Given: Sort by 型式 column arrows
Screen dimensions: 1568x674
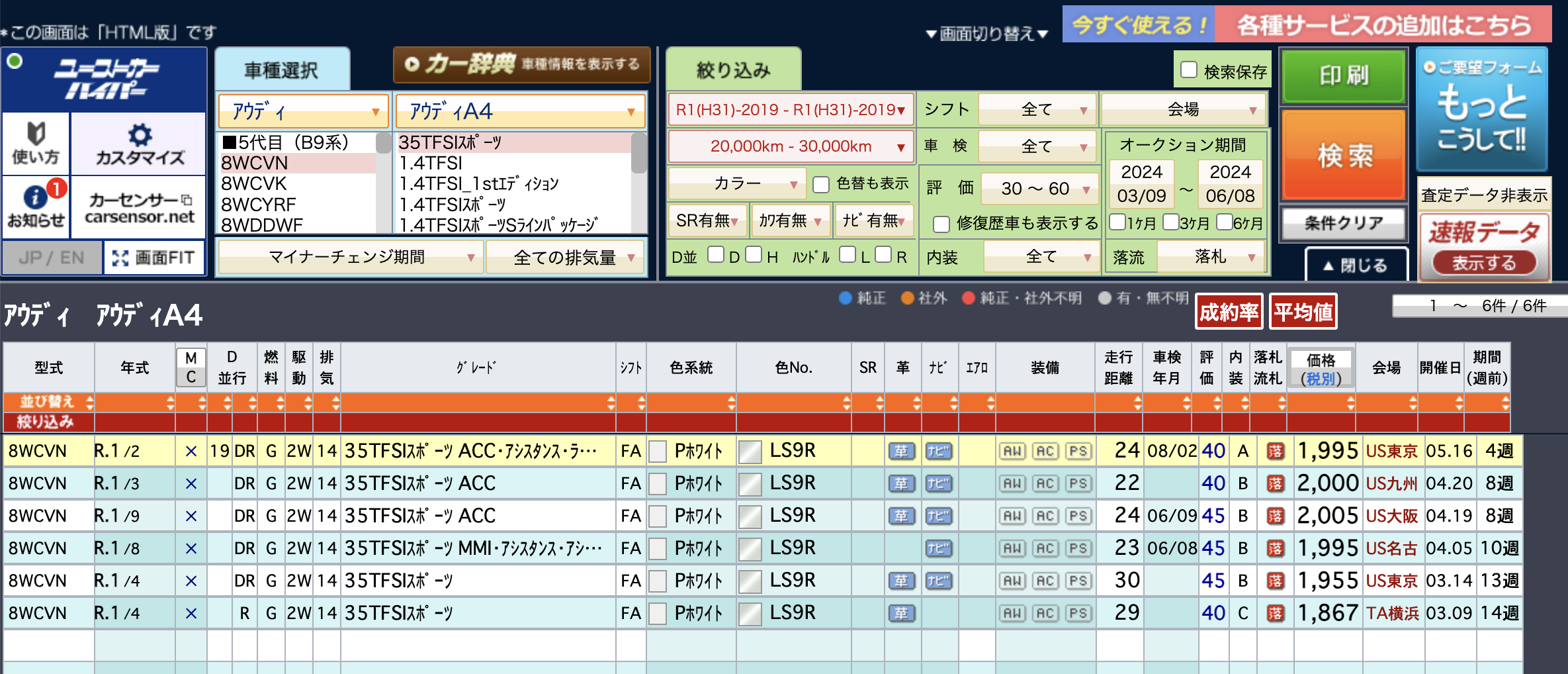Looking at the screenshot, I should 89,403.
